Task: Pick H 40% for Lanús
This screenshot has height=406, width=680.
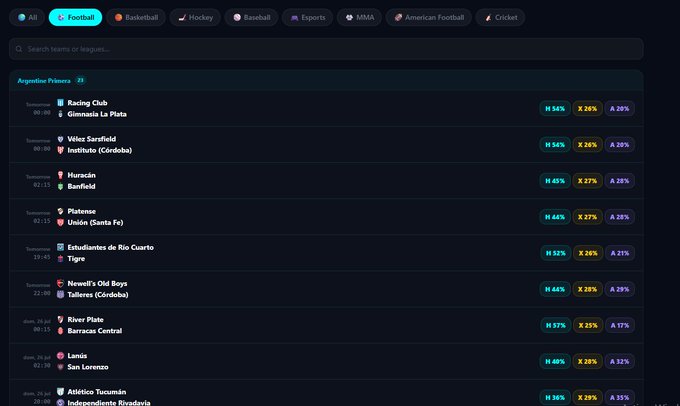Action: pos(555,361)
